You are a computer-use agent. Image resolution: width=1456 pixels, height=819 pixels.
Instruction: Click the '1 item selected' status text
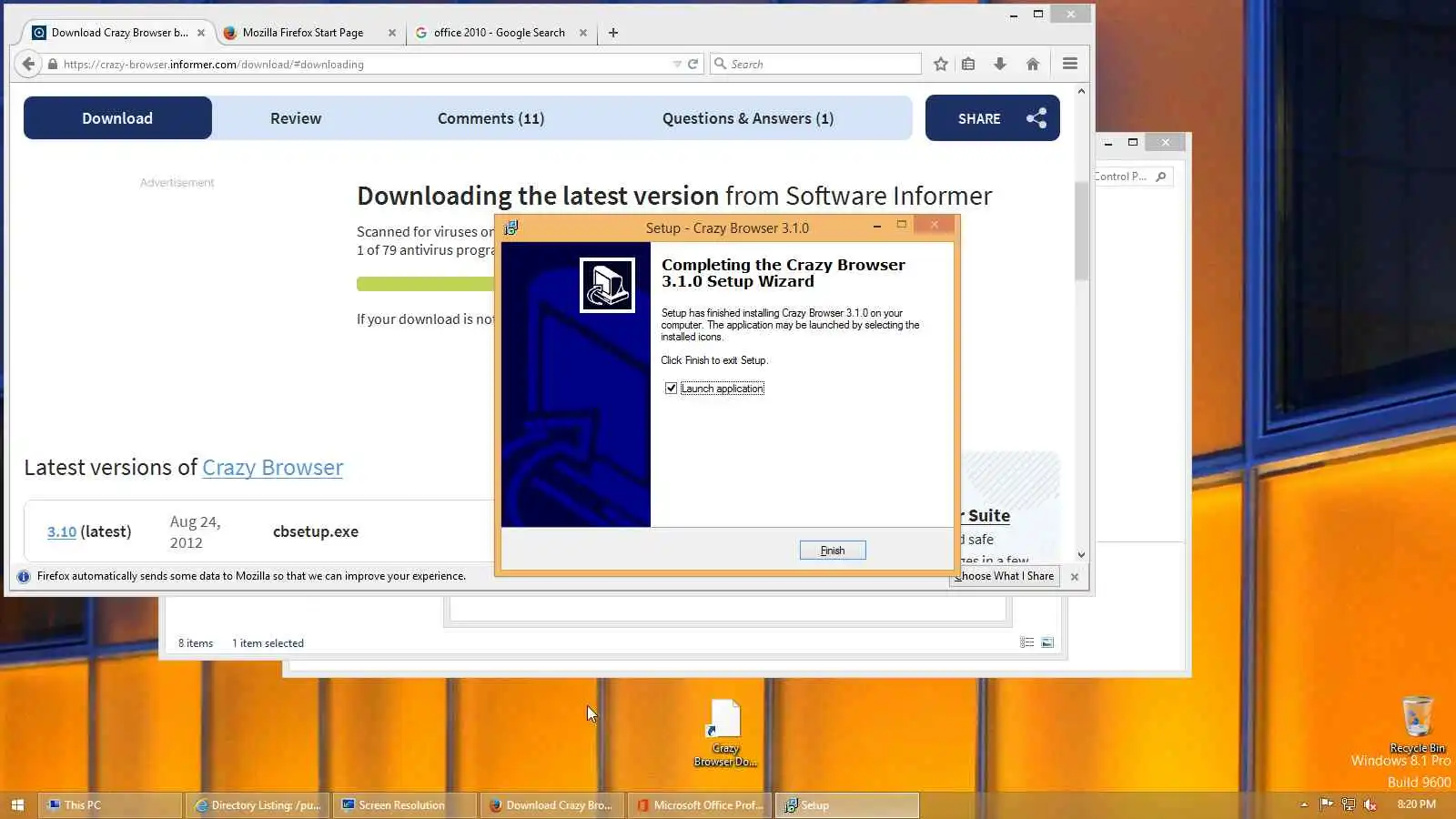268,643
